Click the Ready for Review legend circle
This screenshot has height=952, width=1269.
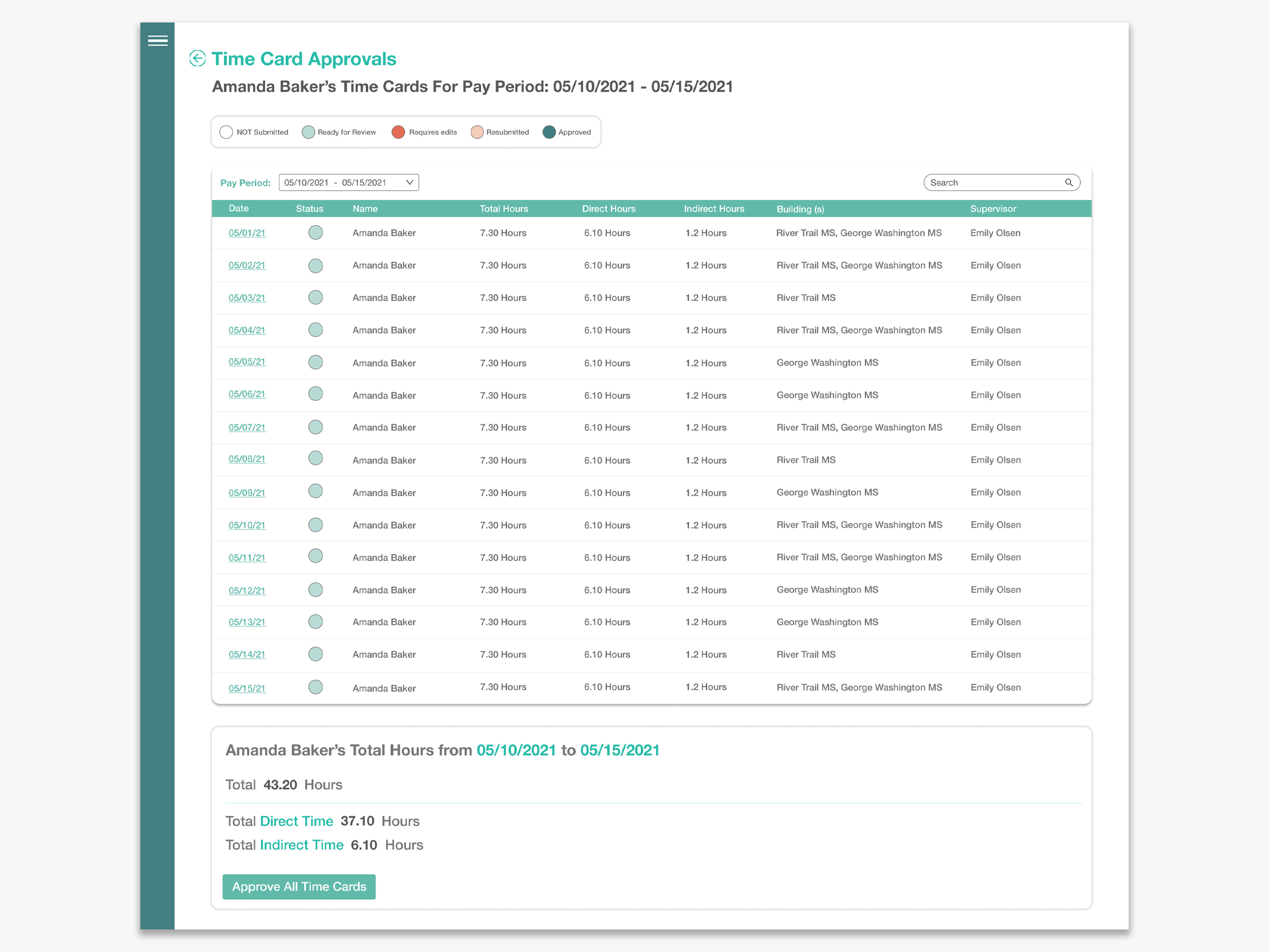308,132
